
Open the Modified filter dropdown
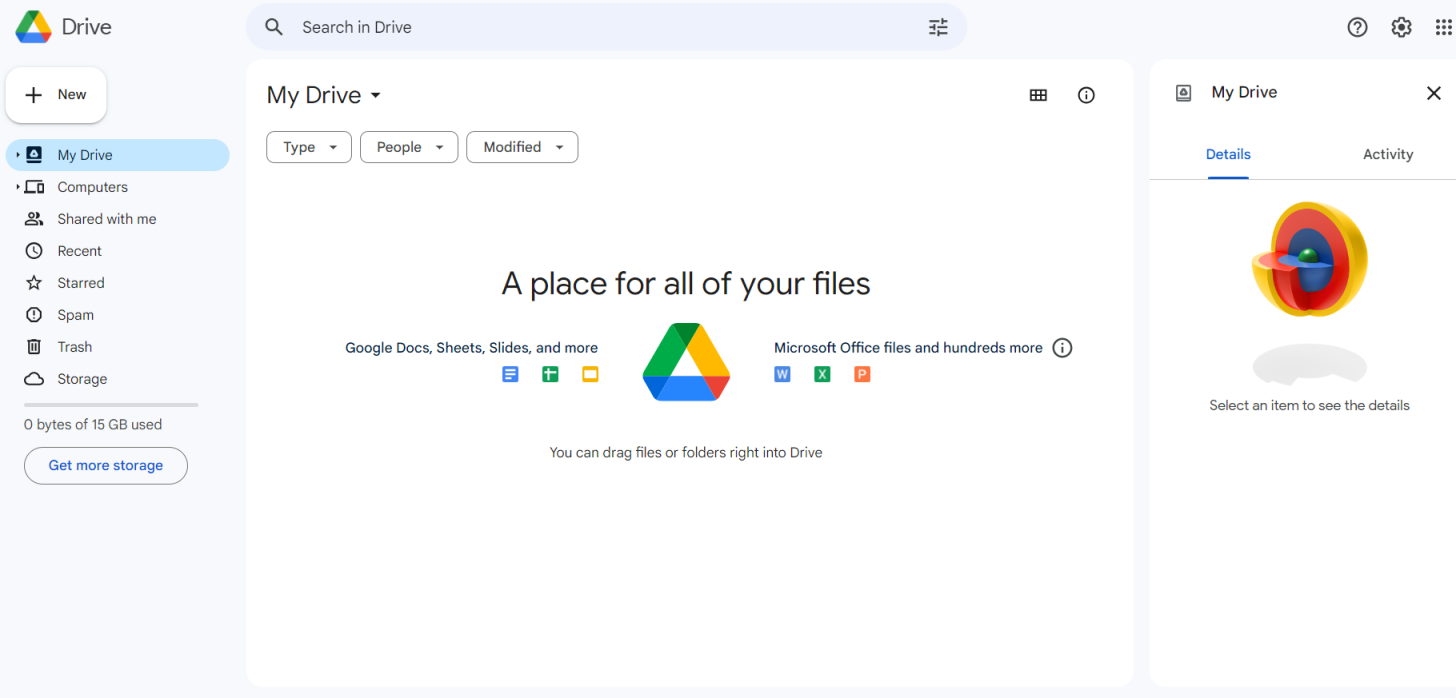coord(522,147)
